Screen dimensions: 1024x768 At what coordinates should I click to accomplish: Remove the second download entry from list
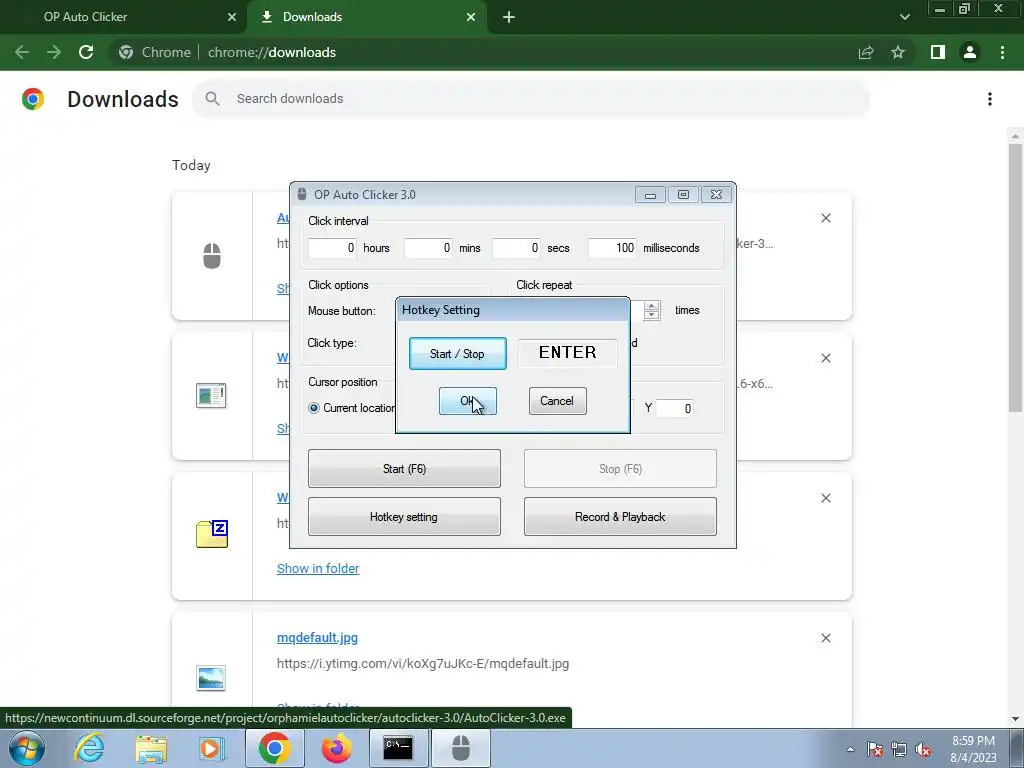pos(825,358)
